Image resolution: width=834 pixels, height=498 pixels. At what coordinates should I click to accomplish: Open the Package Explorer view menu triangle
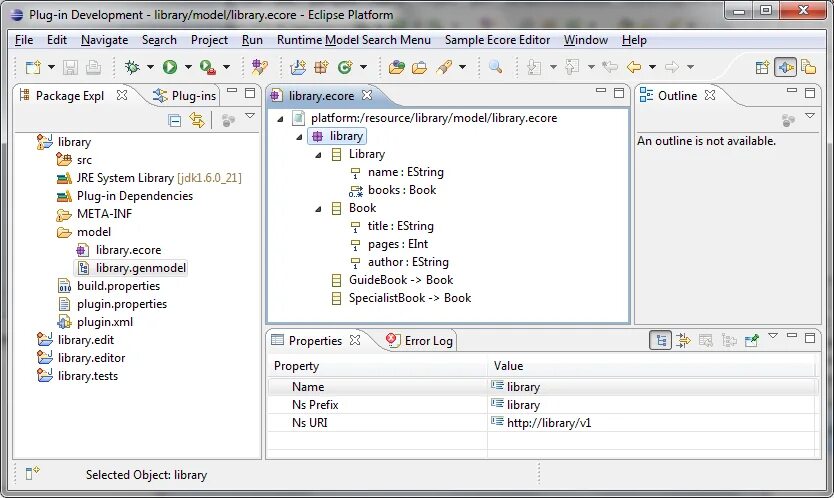pyautogui.click(x=250, y=116)
